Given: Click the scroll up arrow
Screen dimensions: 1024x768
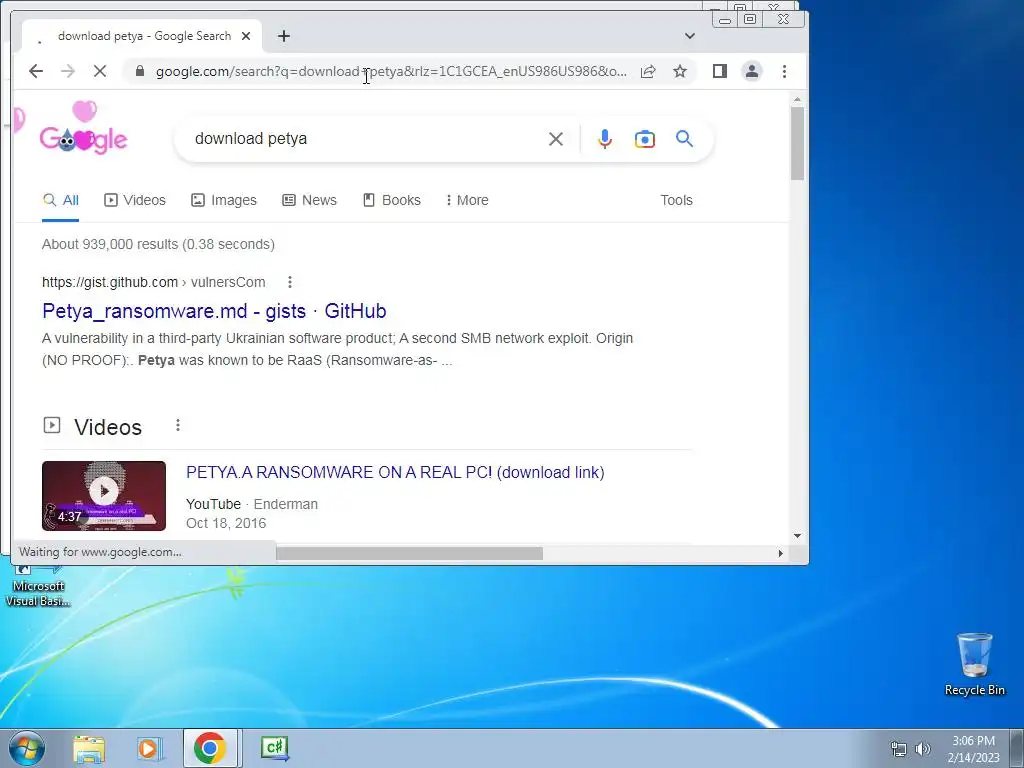Looking at the screenshot, I should pos(797,100).
